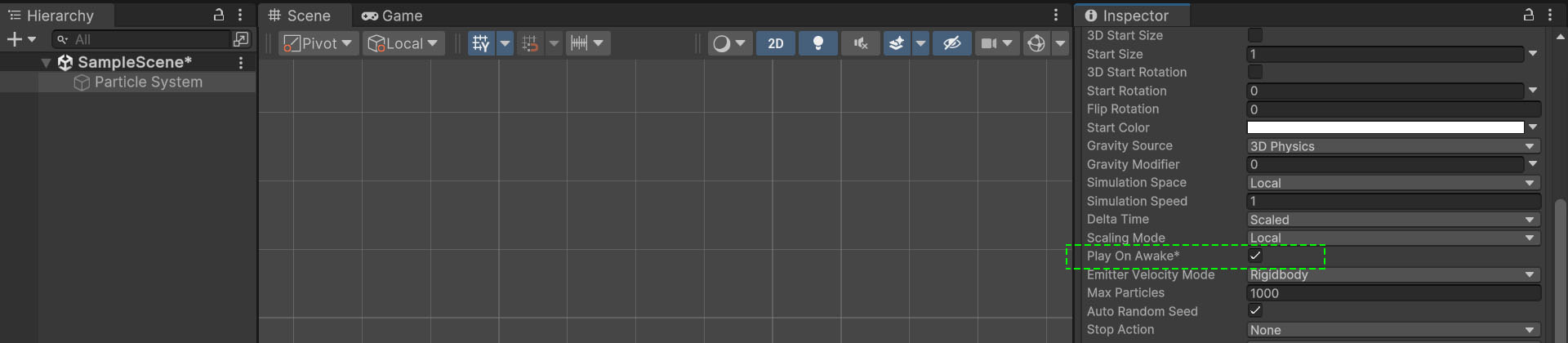1568x343 pixels.
Task: Collapse SampleScene in Hierarchy
Action: pos(47,63)
